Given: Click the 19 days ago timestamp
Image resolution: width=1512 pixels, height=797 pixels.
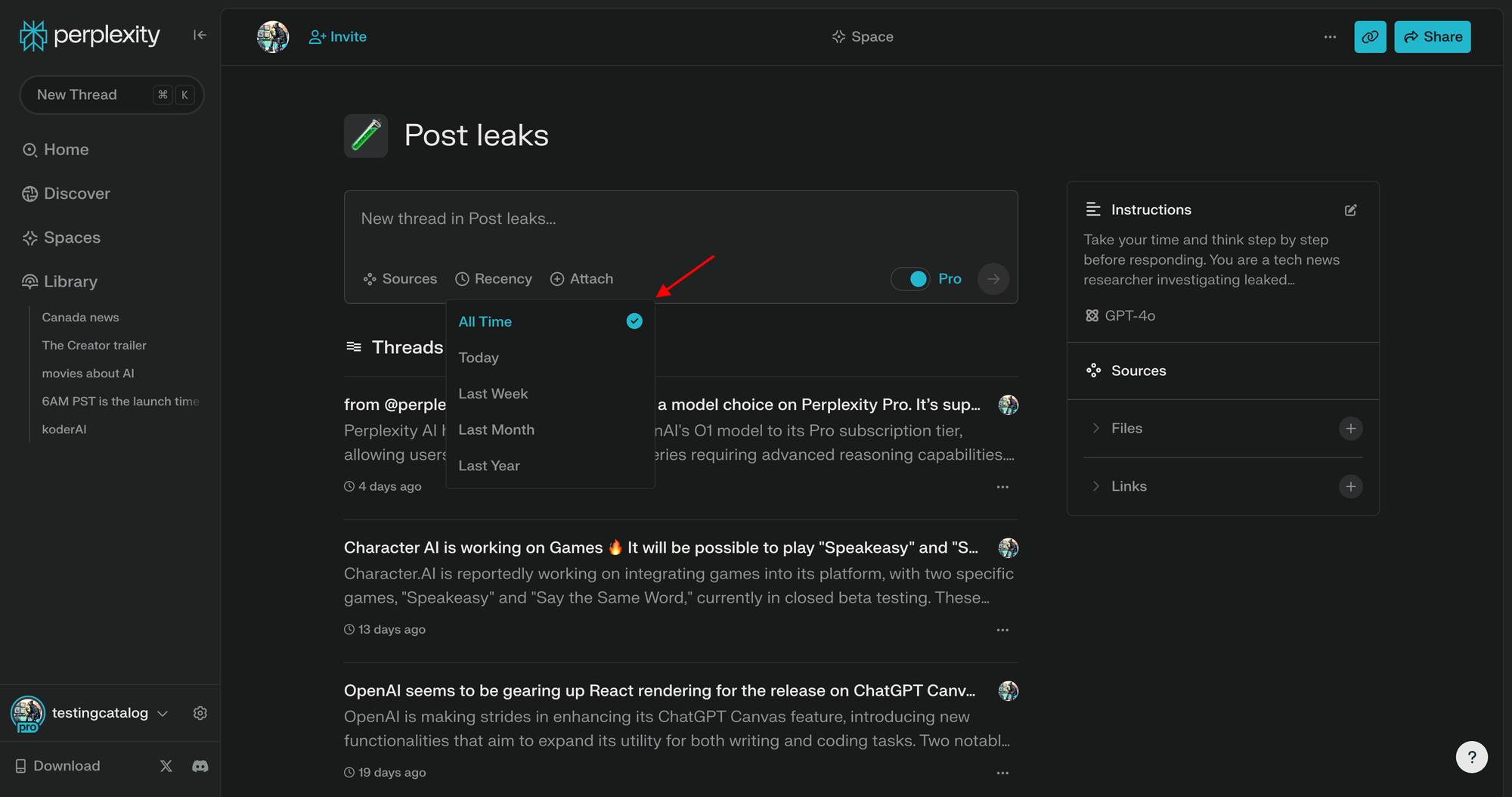Looking at the screenshot, I should pyautogui.click(x=385, y=773).
